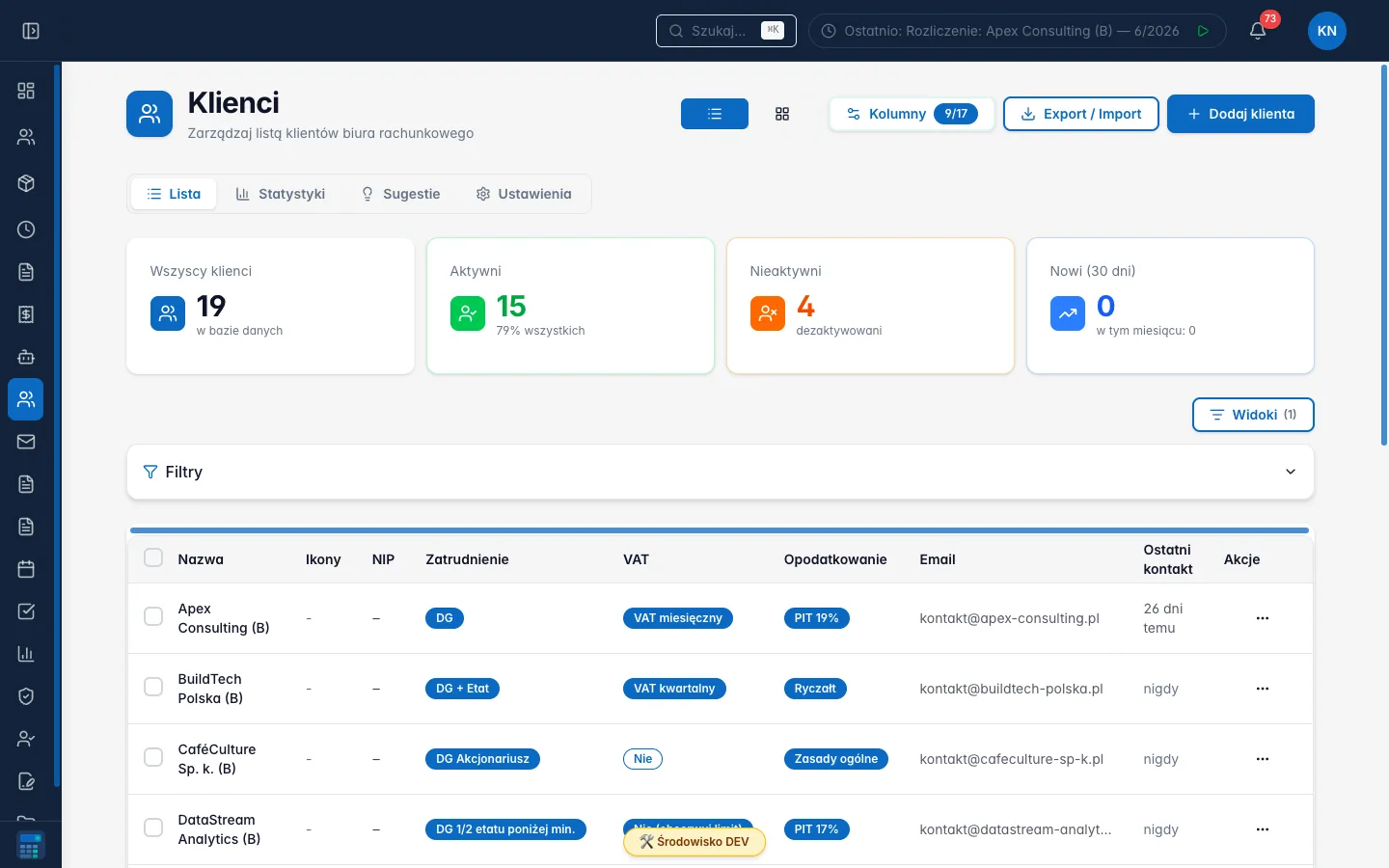Check the DataStream Analytics (B) checkbox

coord(153,827)
